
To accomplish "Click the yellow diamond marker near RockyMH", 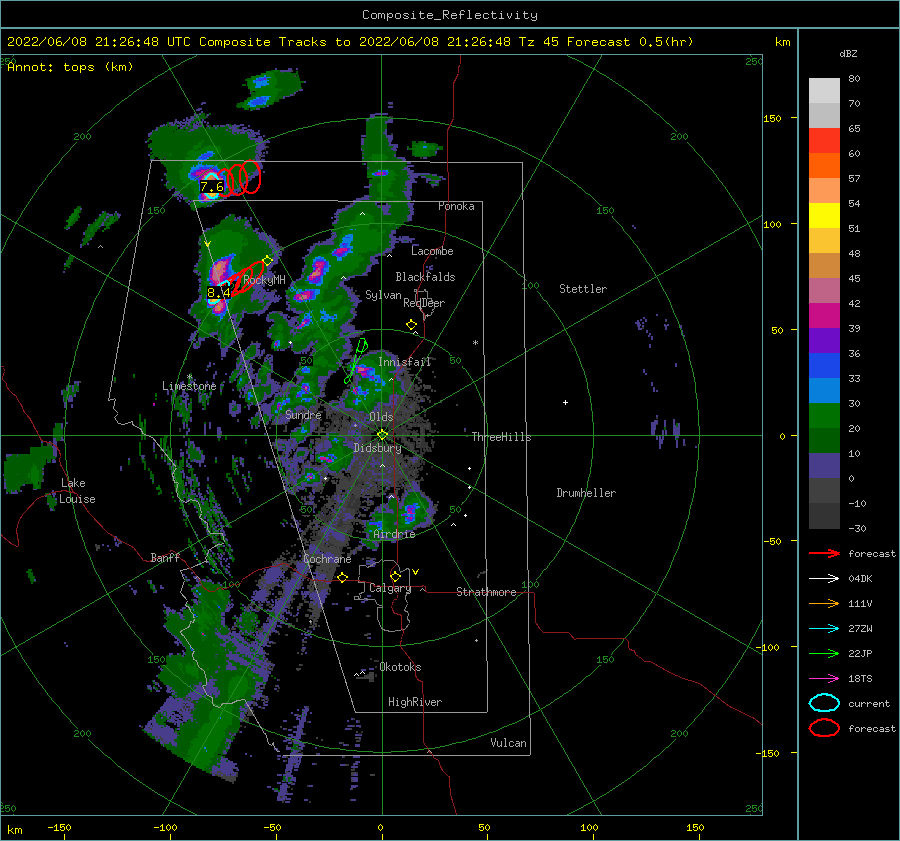I will point(267,261).
